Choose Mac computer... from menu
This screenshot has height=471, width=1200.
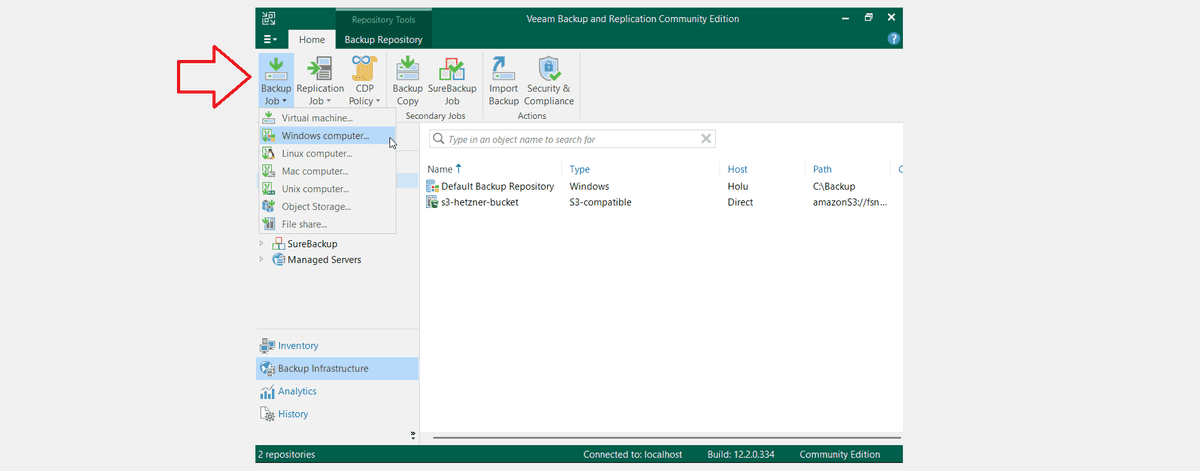tap(327, 171)
